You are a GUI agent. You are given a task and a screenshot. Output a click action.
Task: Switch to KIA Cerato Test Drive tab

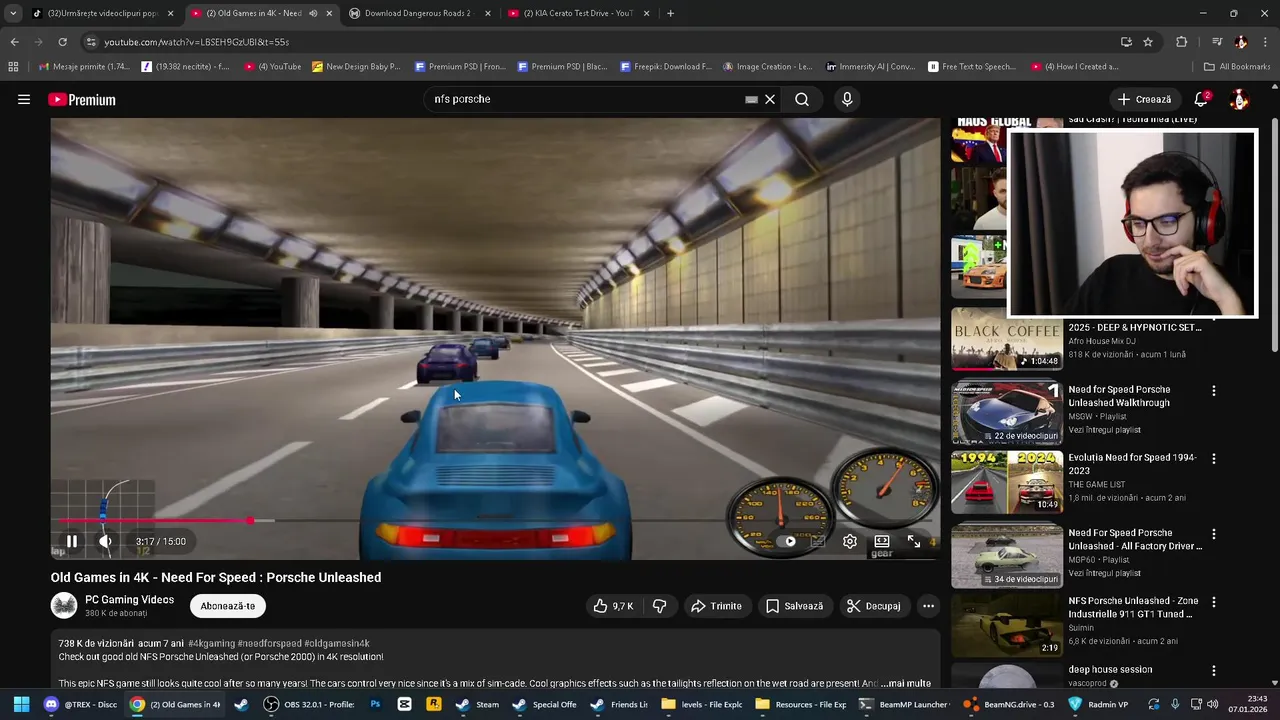click(x=578, y=13)
